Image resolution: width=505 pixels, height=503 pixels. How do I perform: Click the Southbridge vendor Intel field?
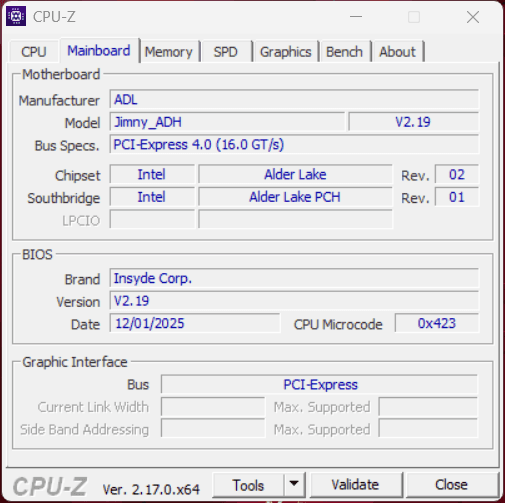coord(152,197)
